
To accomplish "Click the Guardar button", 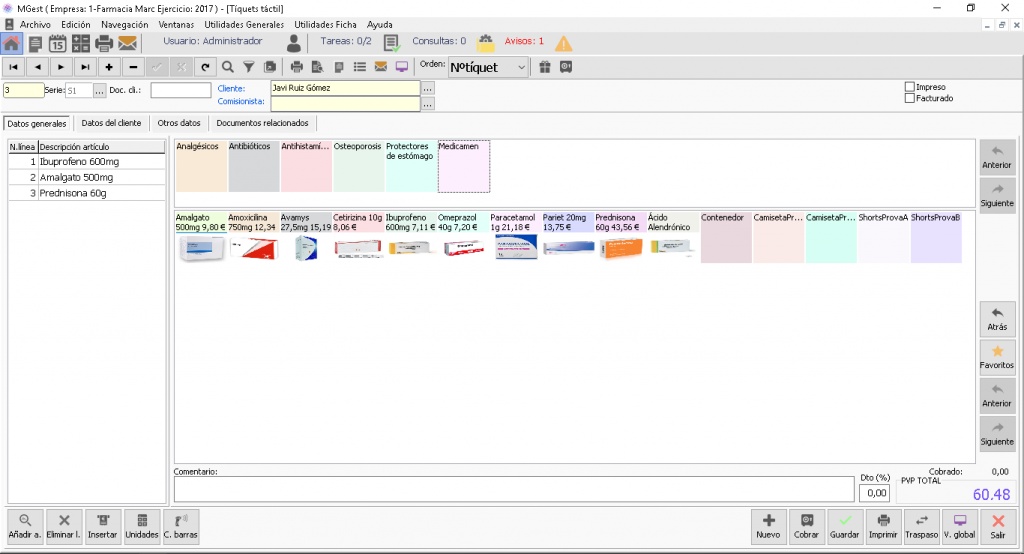I will tap(844, 527).
